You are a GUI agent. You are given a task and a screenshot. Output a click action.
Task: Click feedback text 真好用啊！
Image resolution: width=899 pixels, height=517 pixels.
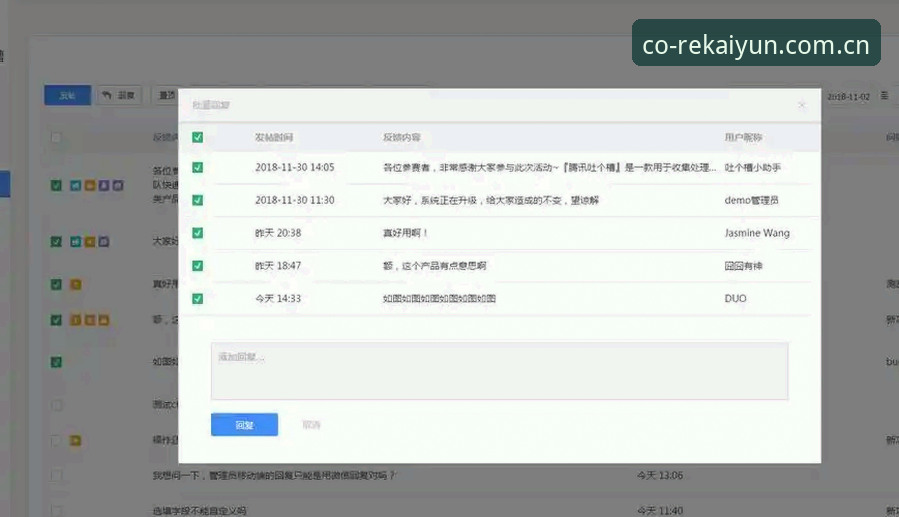pos(405,233)
